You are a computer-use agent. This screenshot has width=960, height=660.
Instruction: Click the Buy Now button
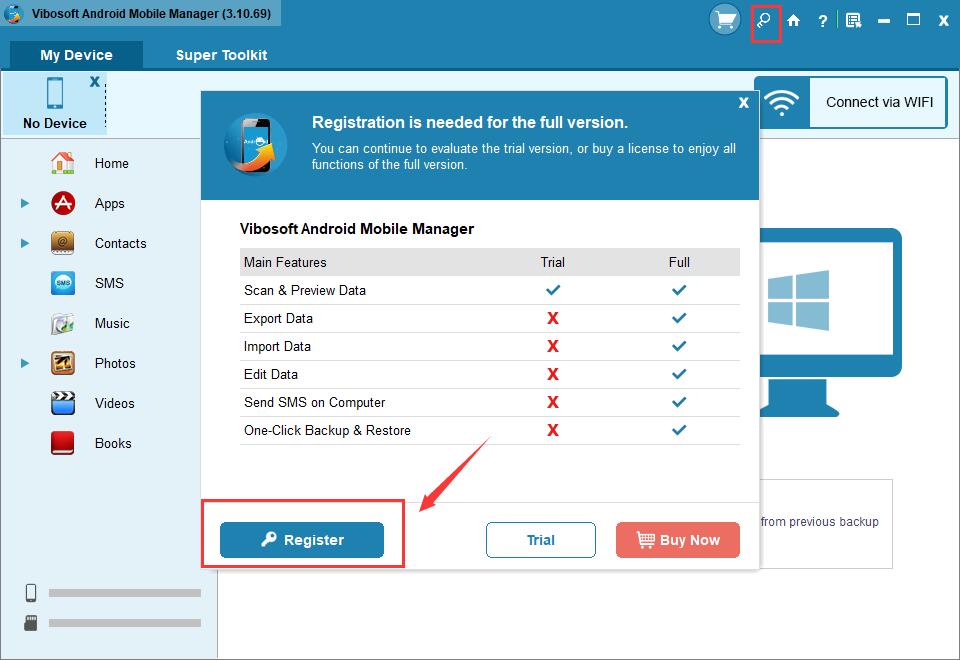(678, 540)
